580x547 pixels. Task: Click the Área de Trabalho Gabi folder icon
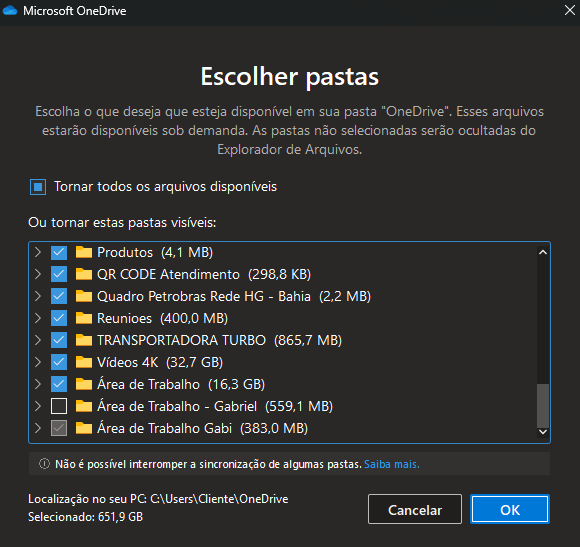click(x=84, y=428)
